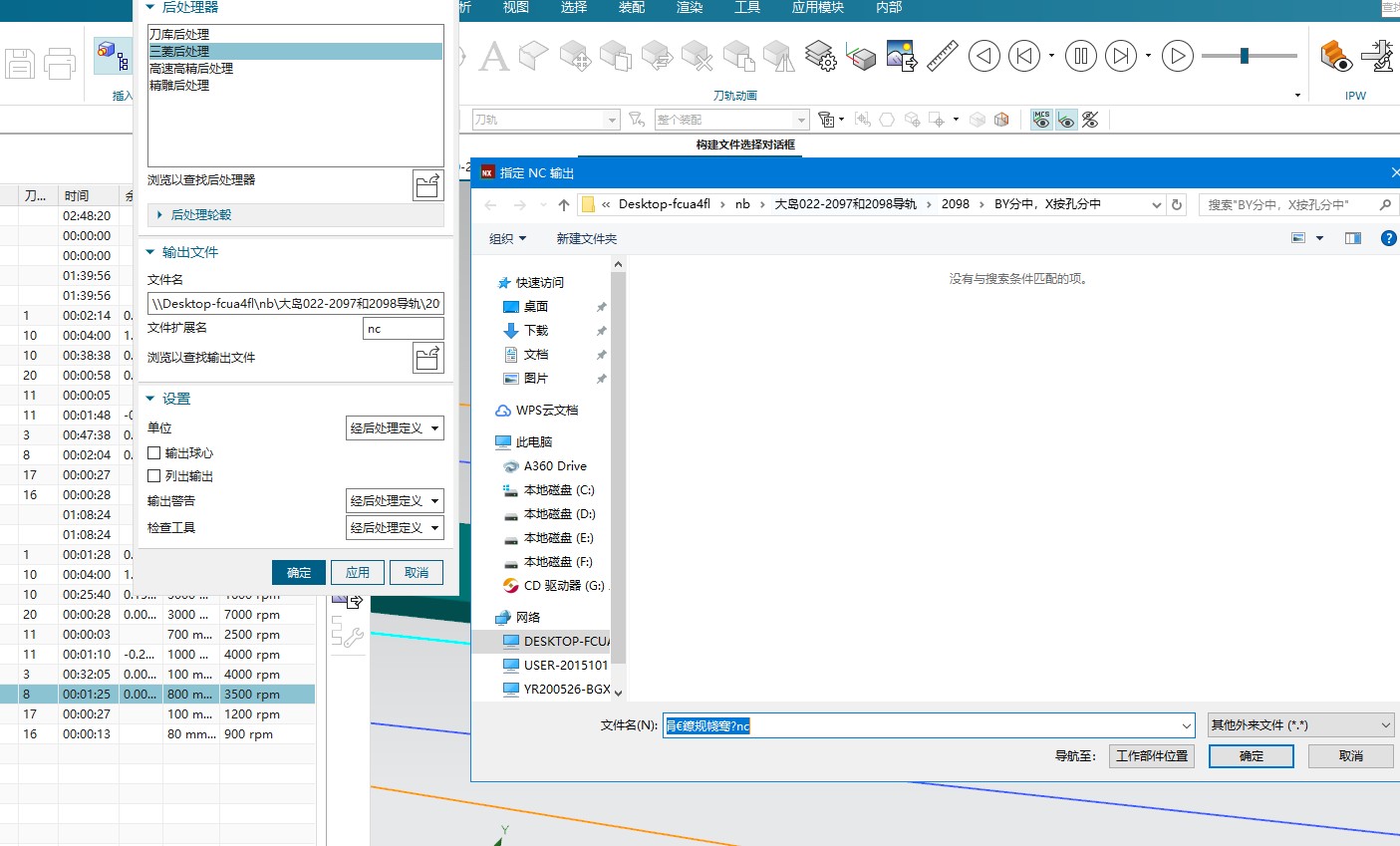Select WPS云文档 in navigation pane
This screenshot has width=1400, height=846.
click(x=546, y=411)
